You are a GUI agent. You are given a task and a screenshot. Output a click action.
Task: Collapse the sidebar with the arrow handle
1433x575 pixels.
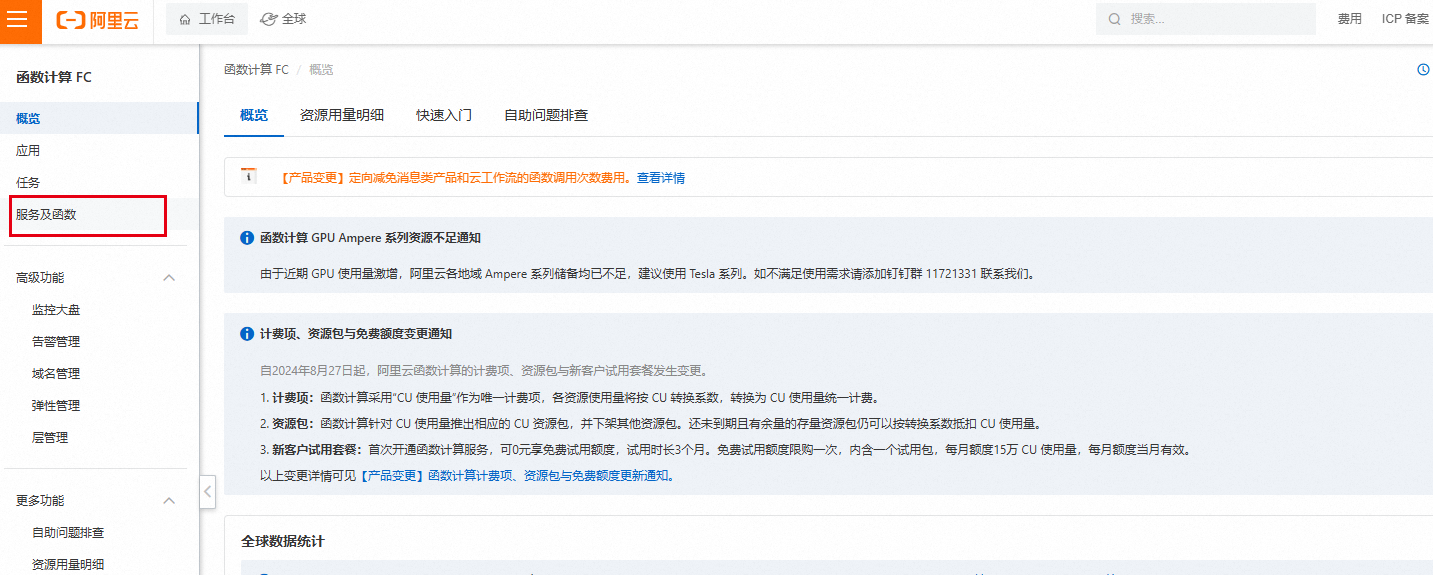click(x=208, y=492)
